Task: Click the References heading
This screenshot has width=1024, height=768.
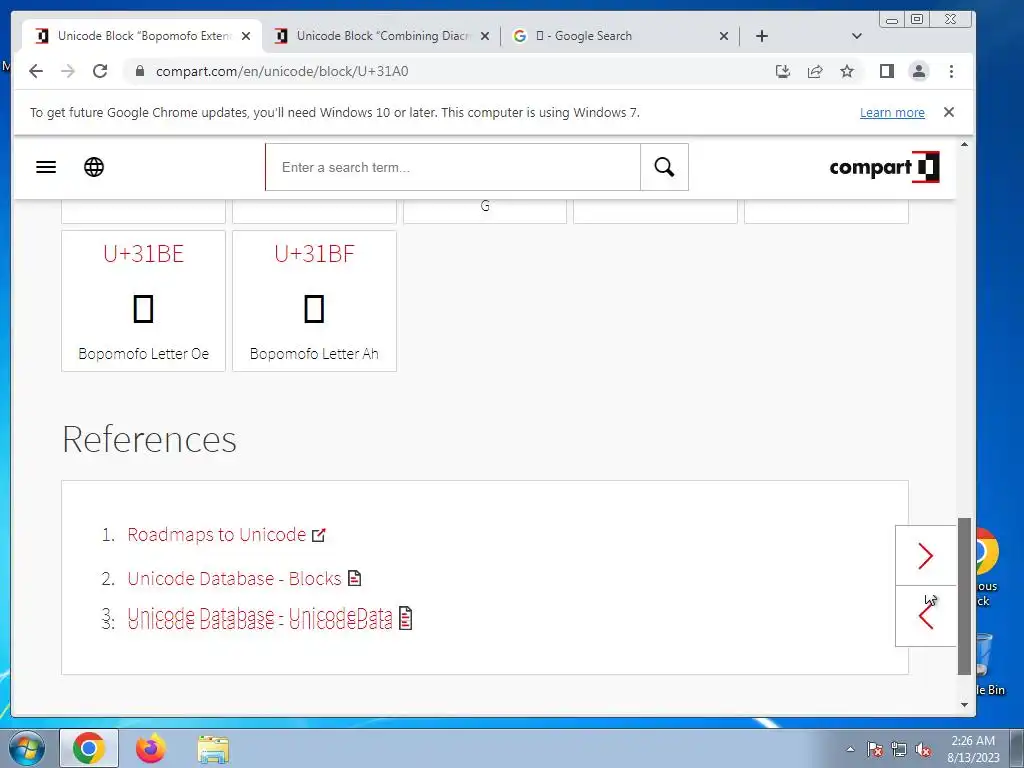Action: pos(150,439)
